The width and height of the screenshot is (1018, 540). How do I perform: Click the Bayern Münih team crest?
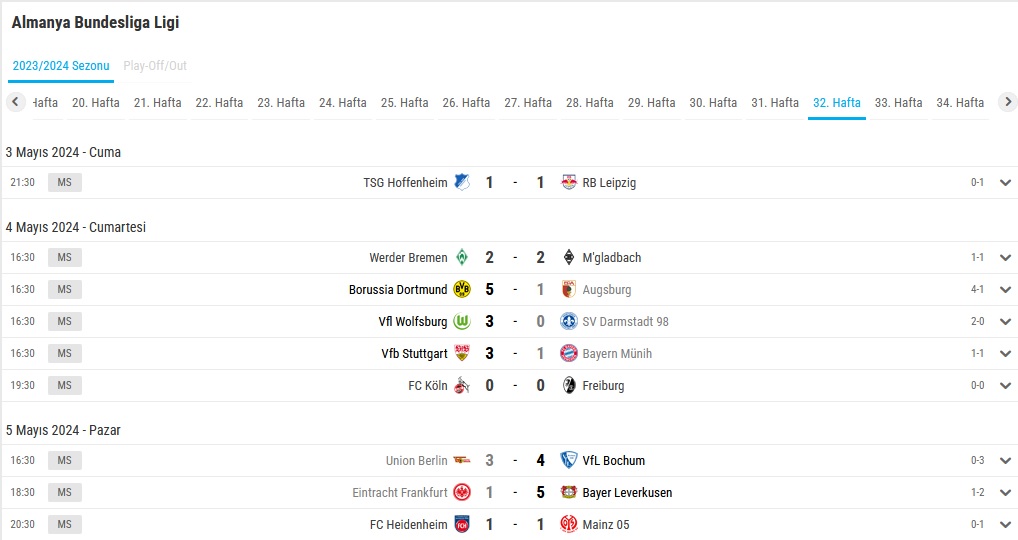click(569, 353)
